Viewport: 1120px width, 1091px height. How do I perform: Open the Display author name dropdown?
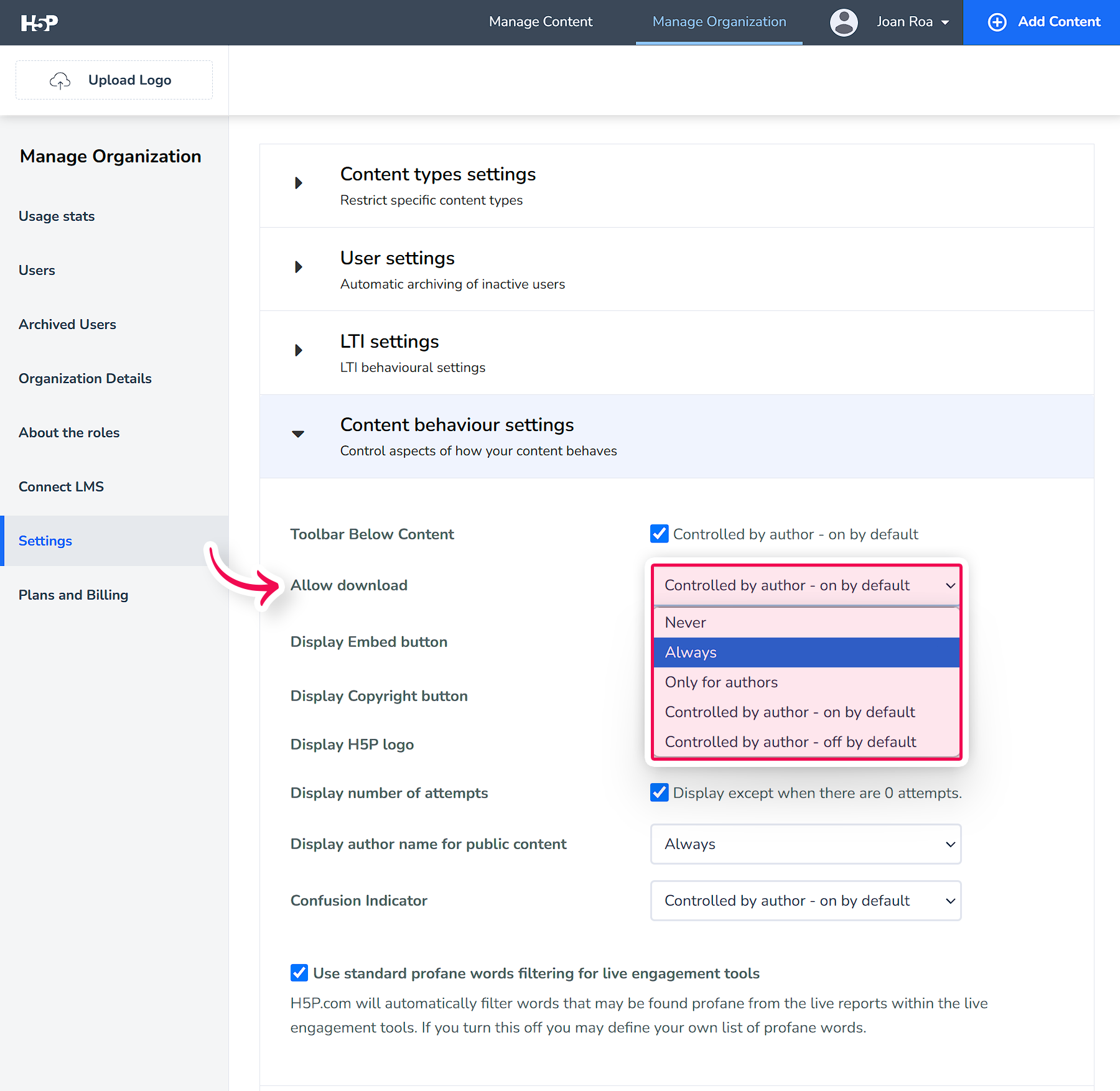pyautogui.click(x=805, y=844)
